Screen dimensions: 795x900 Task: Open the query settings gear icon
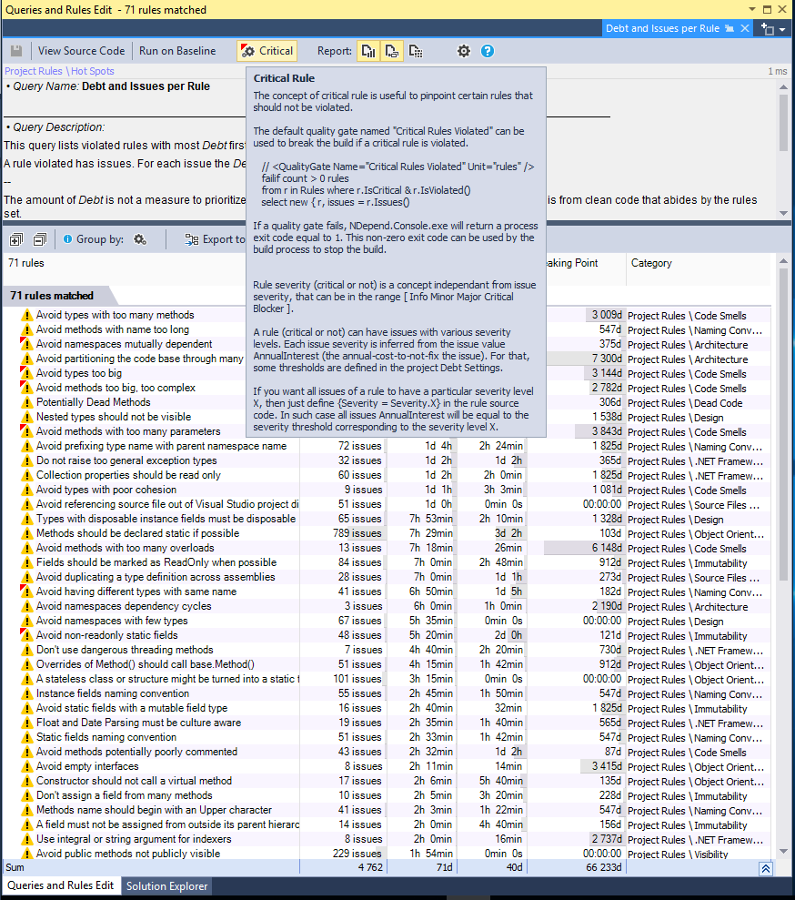[463, 51]
